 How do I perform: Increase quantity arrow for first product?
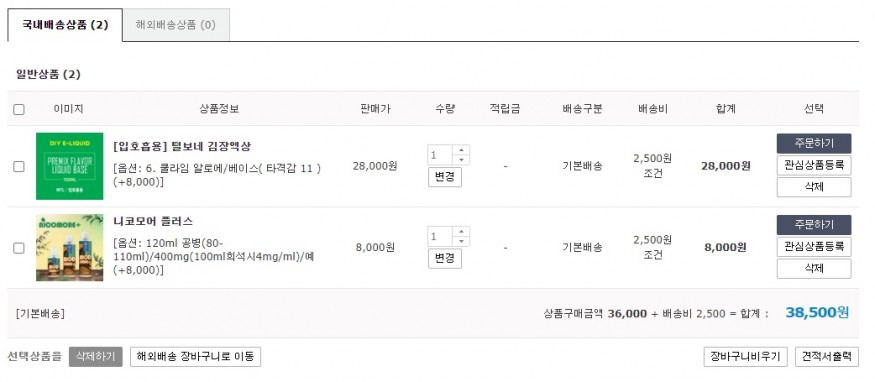461,150
